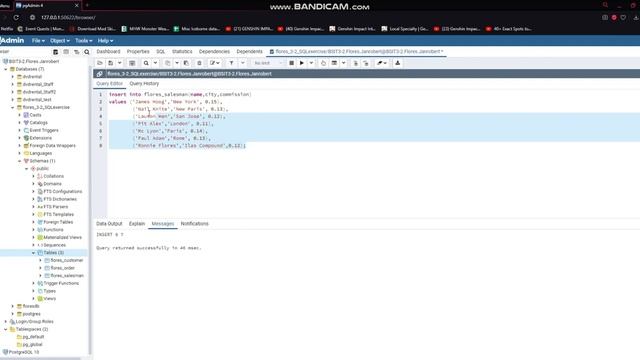Click the Commit icon in query toolbar
Viewport: 640px width, 360px height.
[x=356, y=63]
